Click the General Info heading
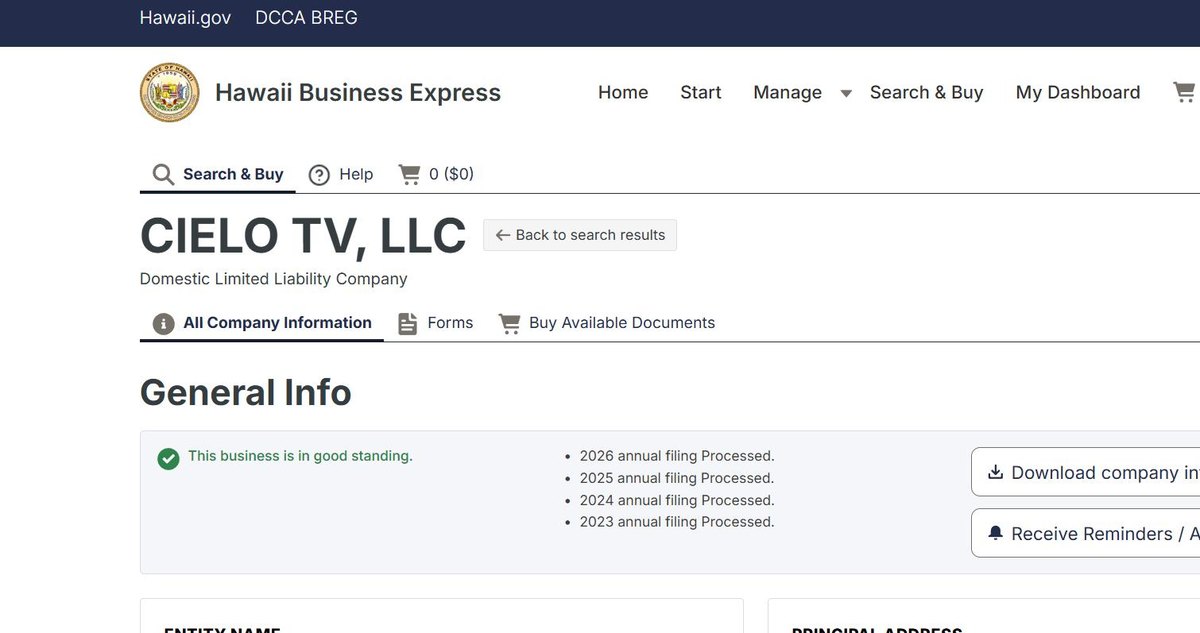Viewport: 1200px width, 633px height. click(246, 393)
